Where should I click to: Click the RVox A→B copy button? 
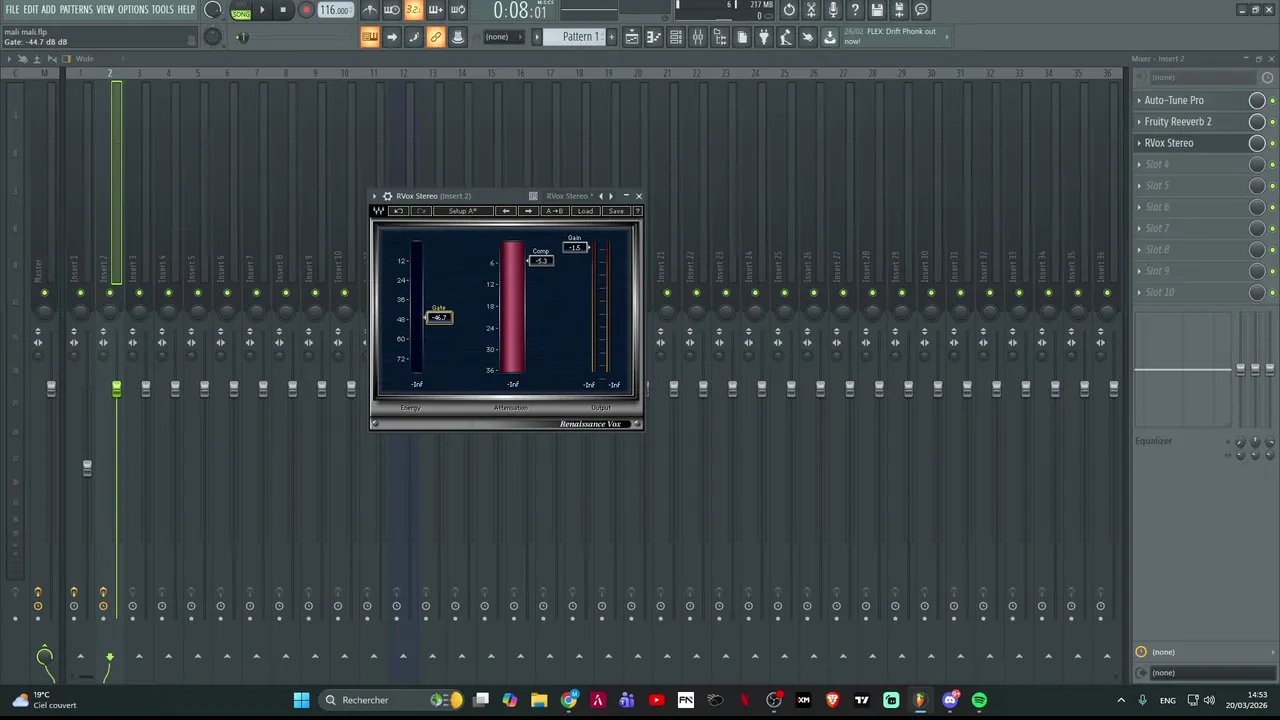click(x=555, y=211)
